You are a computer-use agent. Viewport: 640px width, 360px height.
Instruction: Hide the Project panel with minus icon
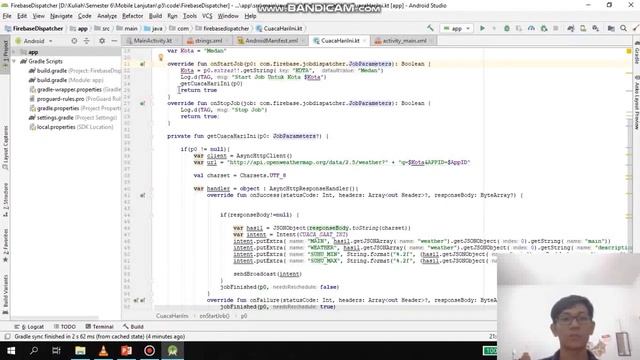[114, 41]
